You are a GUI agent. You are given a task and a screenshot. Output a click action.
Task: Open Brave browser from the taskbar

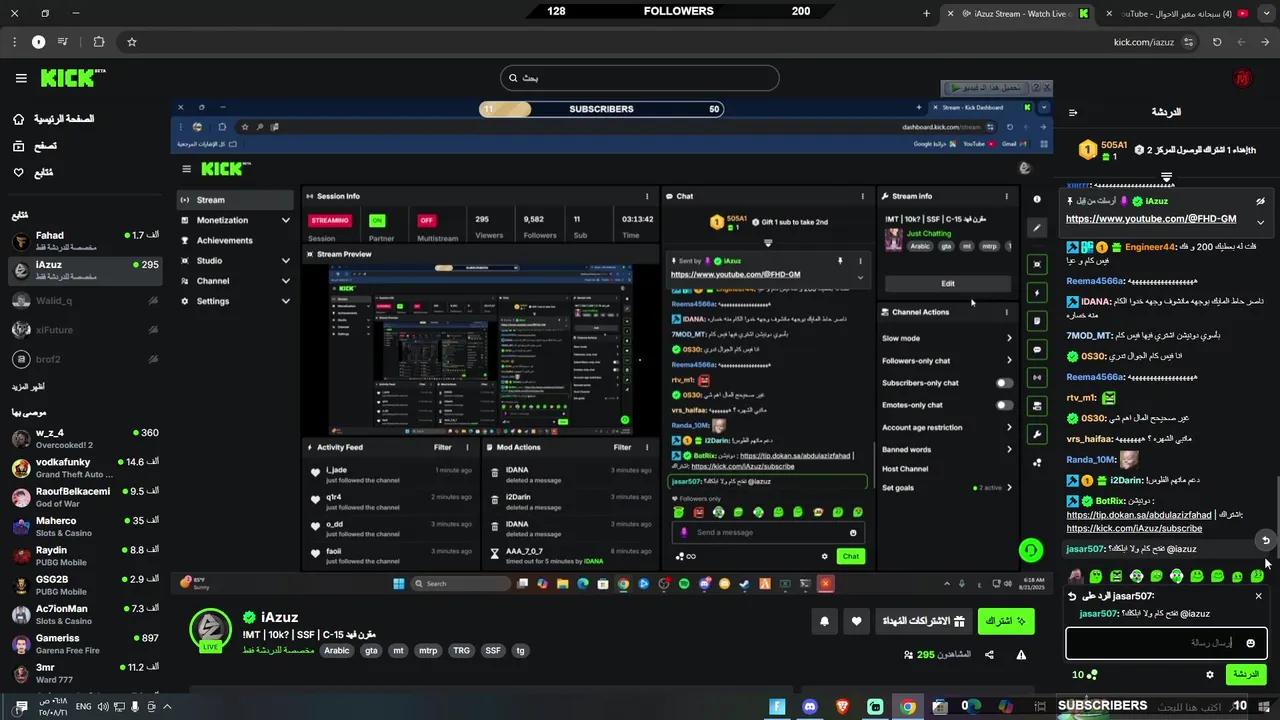(842, 707)
